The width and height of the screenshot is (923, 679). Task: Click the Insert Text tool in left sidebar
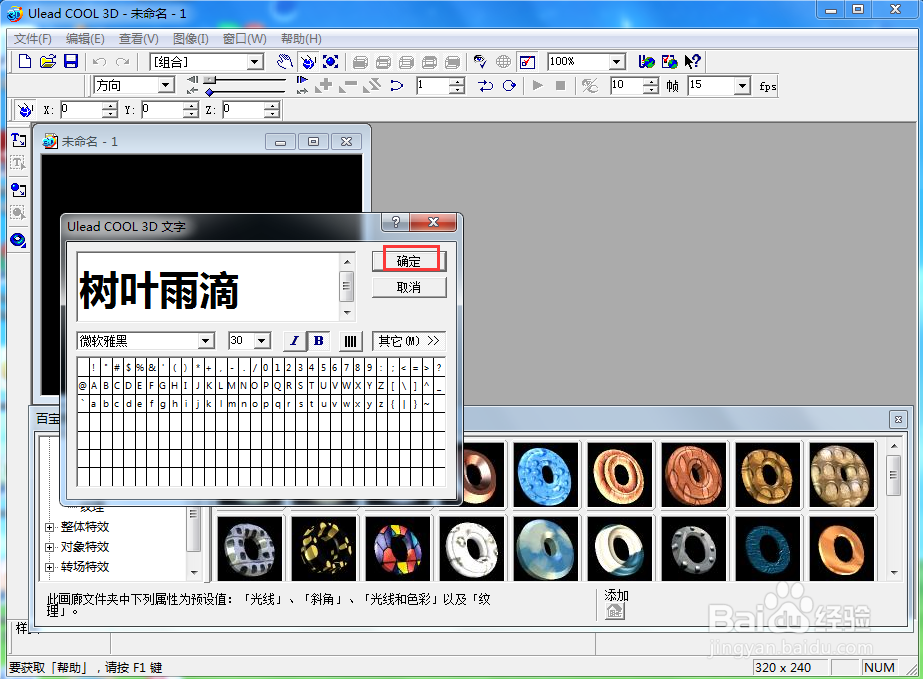click(x=18, y=140)
